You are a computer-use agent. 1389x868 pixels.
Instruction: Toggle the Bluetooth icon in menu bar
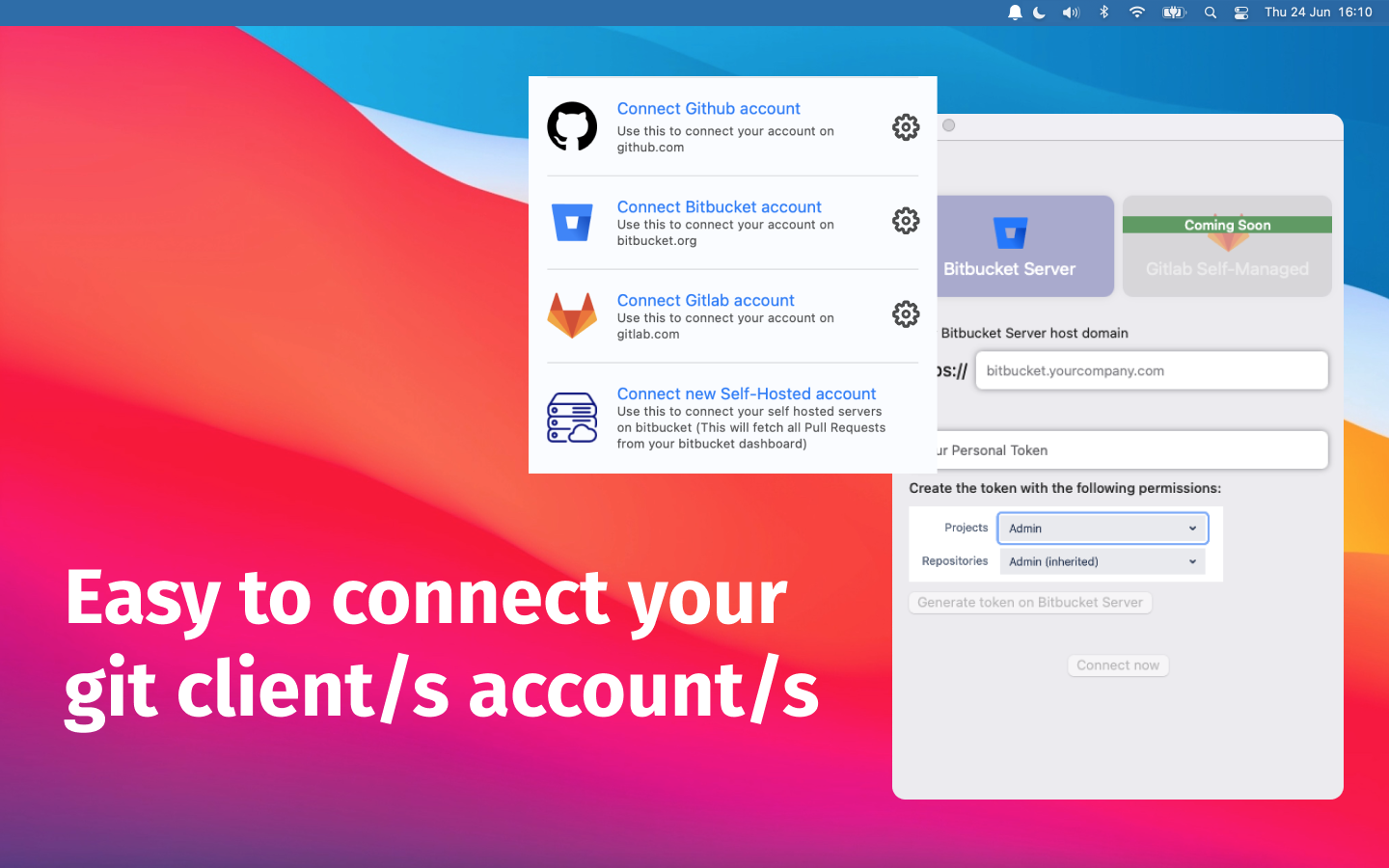tap(1103, 13)
